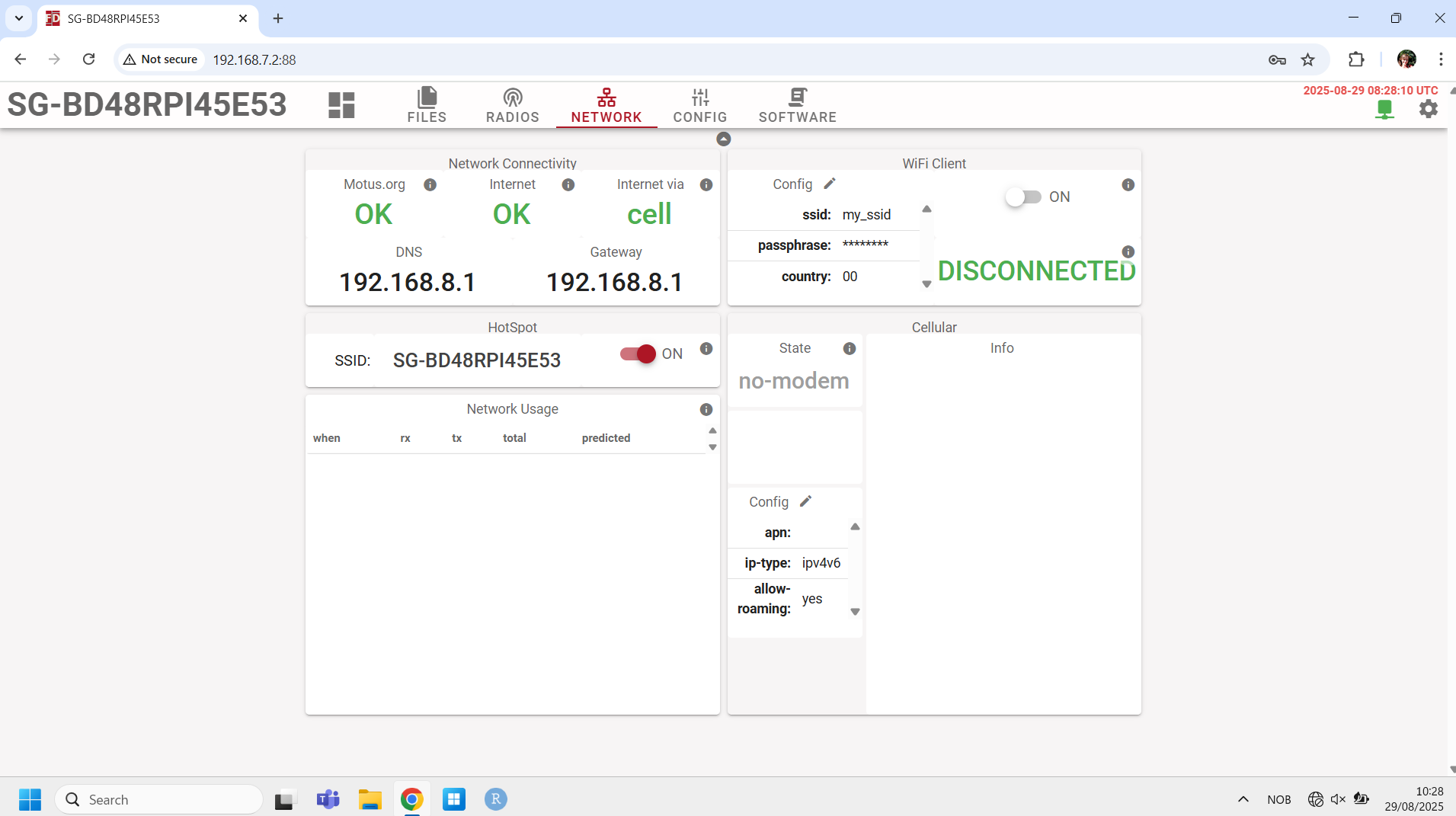The width and height of the screenshot is (1456, 816).
Task: Open the SOFTWARE tab
Action: tap(797, 105)
